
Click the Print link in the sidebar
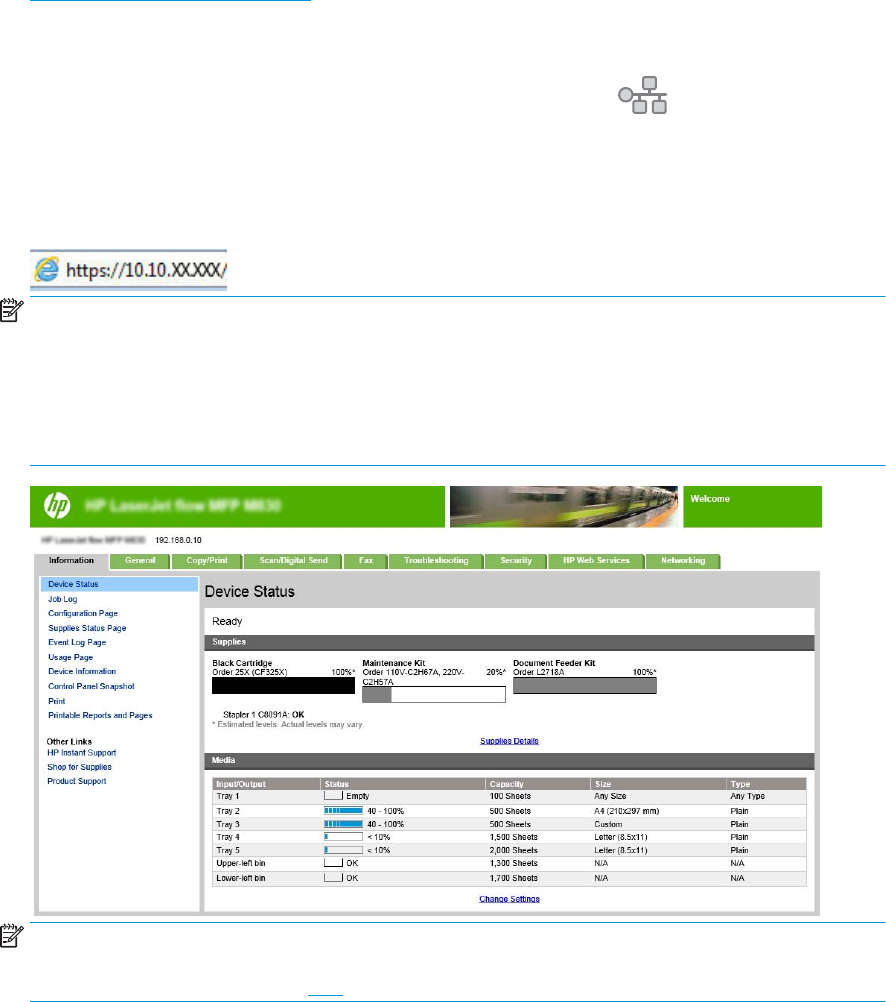57,701
